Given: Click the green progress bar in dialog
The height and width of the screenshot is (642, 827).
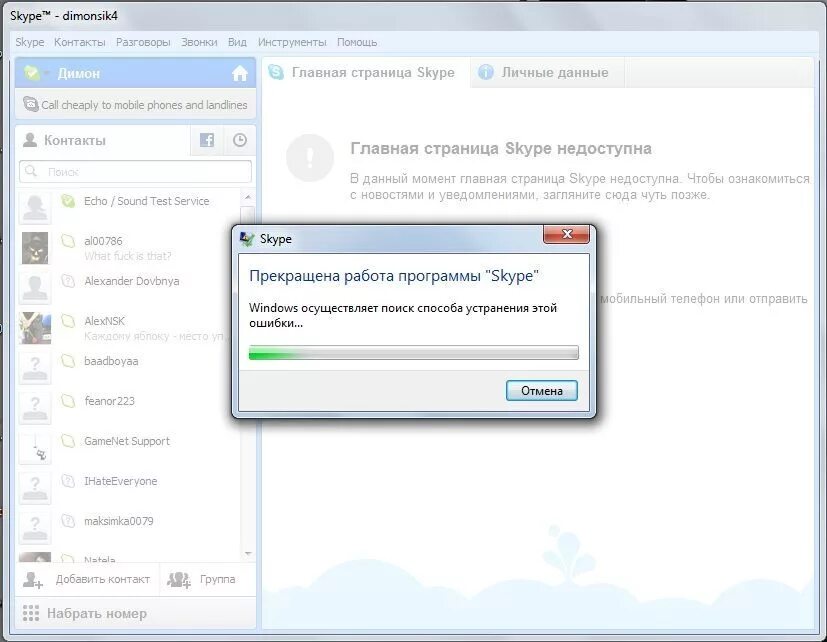Looking at the screenshot, I should (414, 352).
